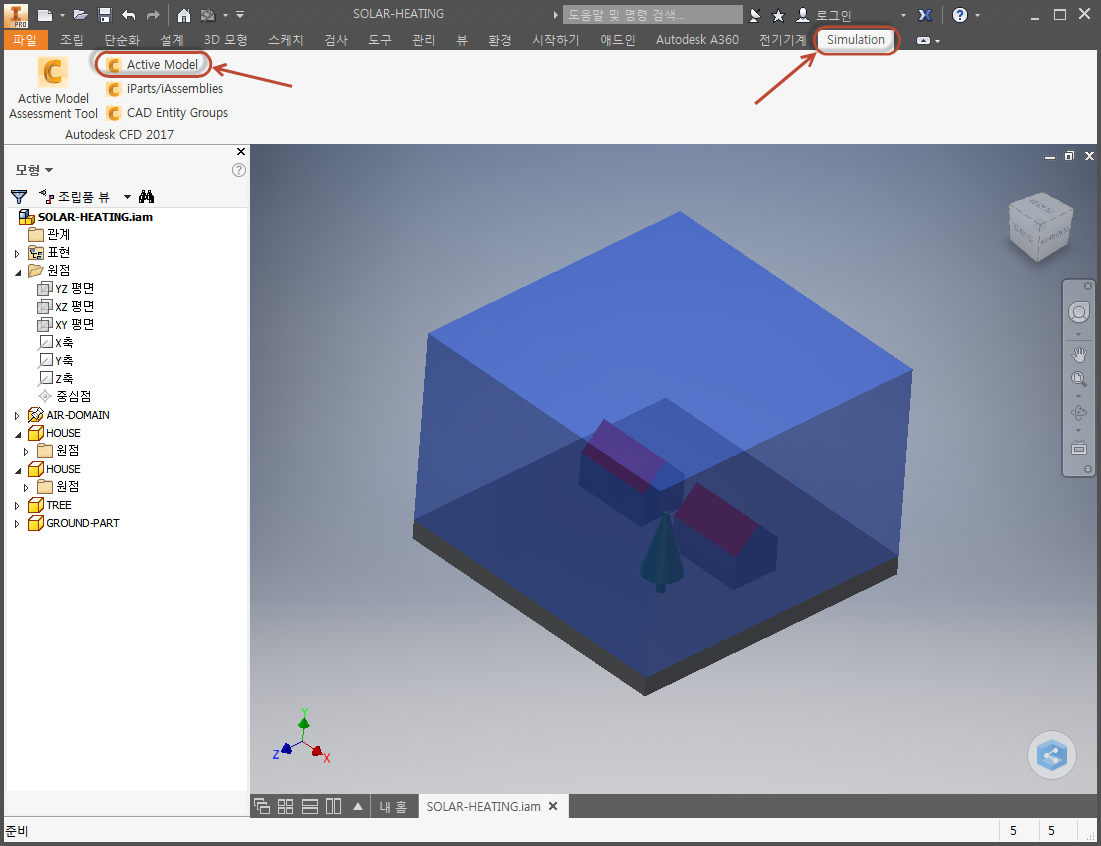
Task: Close the SOLAR-HEATING.iam document tab
Action: point(553,806)
